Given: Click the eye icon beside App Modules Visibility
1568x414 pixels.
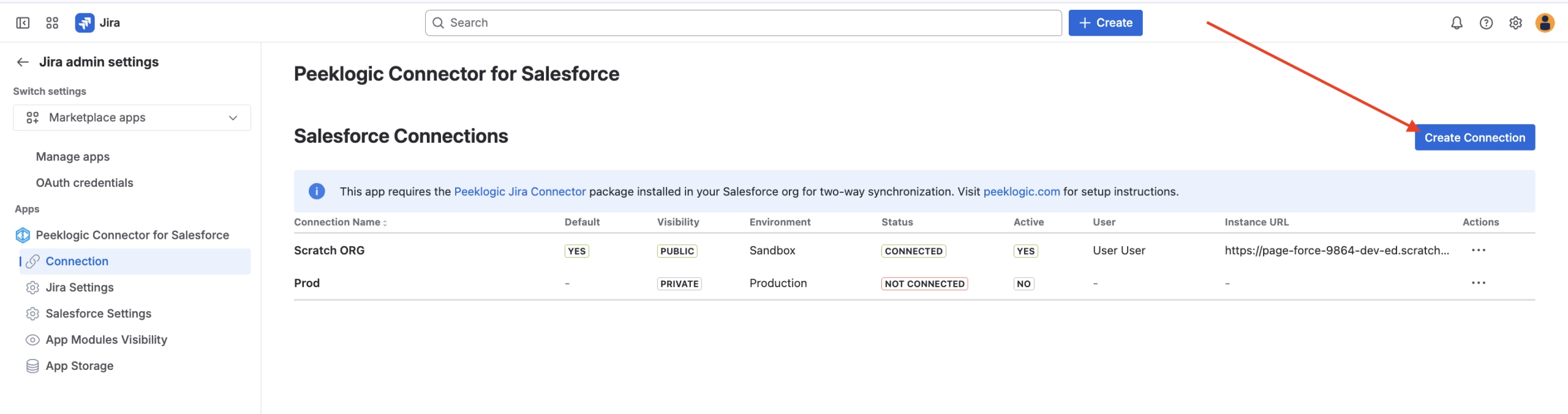Looking at the screenshot, I should [x=33, y=340].
